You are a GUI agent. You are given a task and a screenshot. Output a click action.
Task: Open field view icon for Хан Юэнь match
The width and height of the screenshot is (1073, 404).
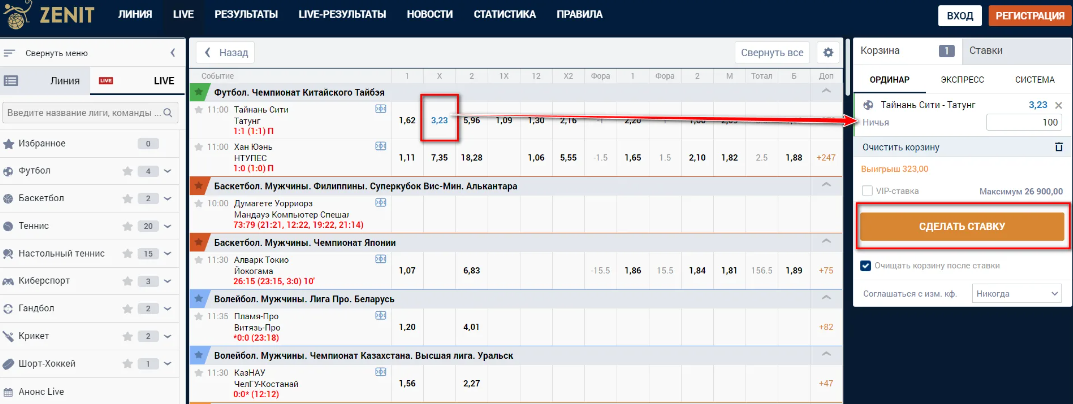point(380,146)
